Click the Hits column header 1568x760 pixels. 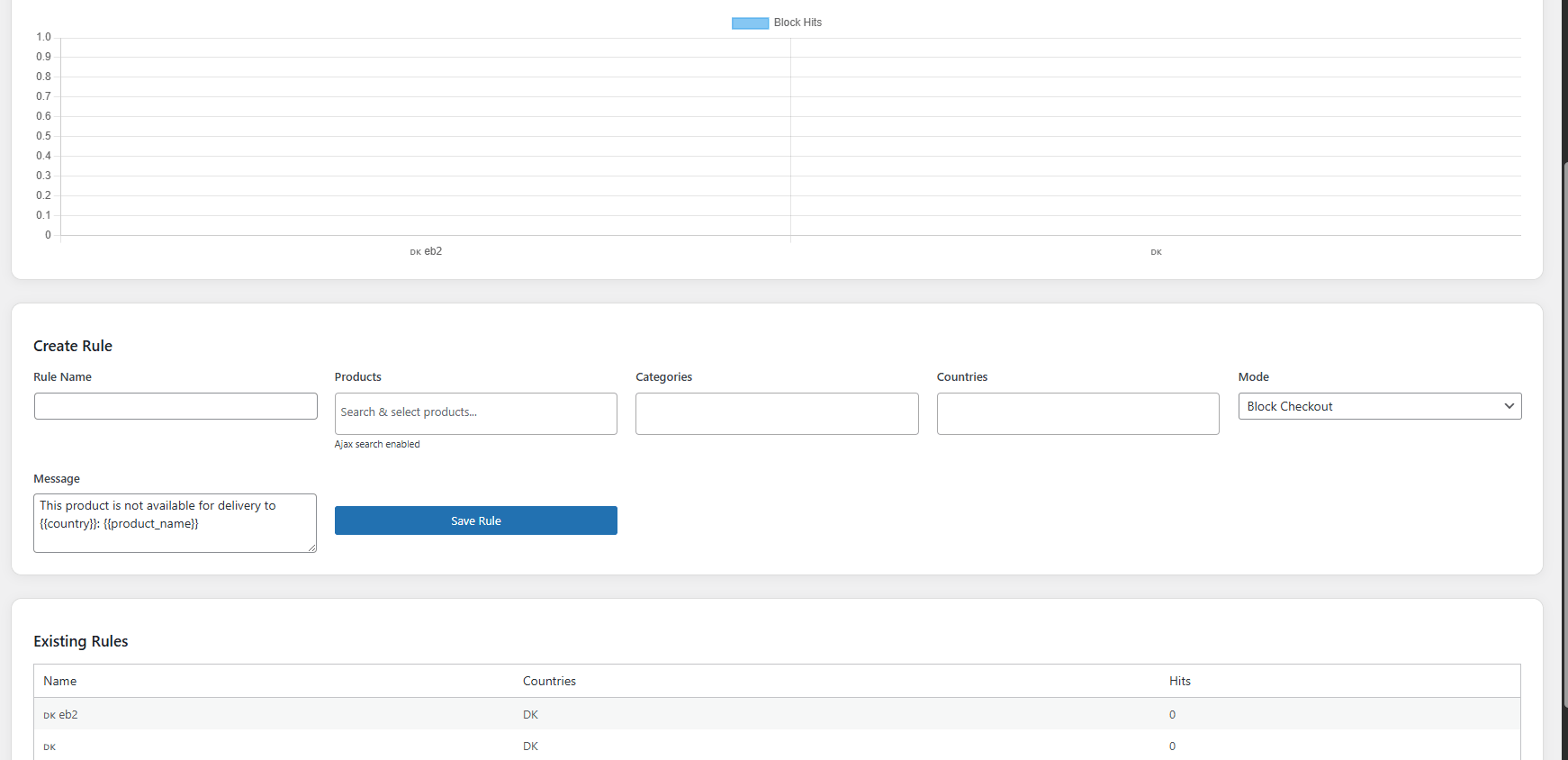[1180, 681]
